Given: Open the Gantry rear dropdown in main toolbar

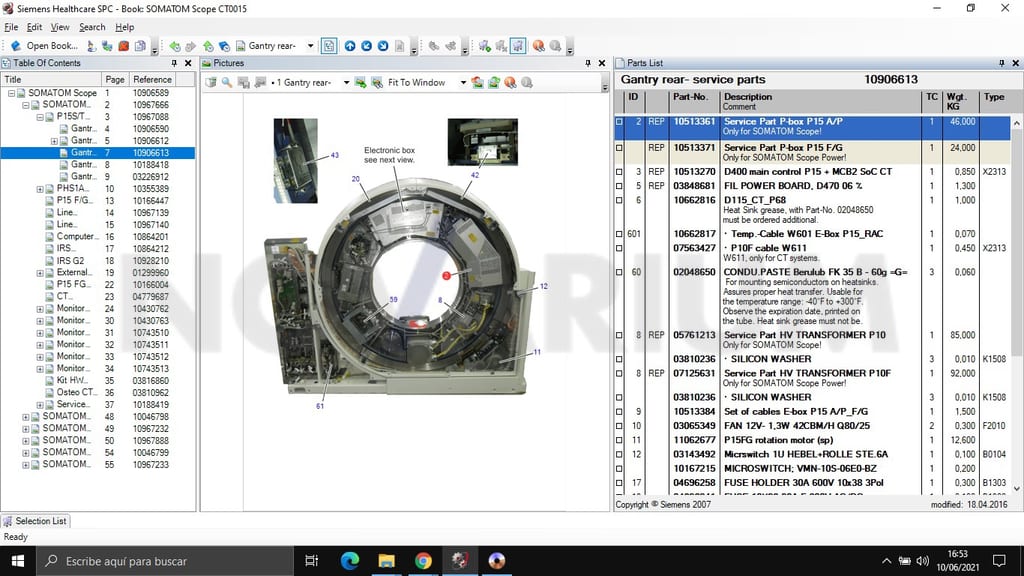Looking at the screenshot, I should [x=310, y=46].
